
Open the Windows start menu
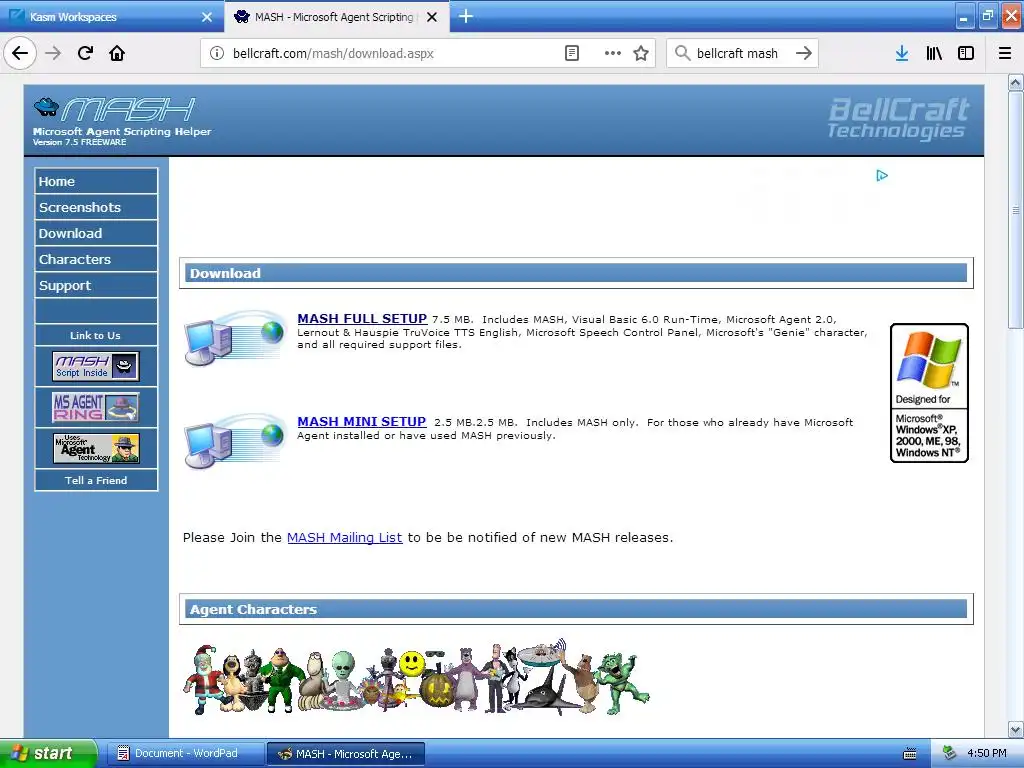pos(48,754)
